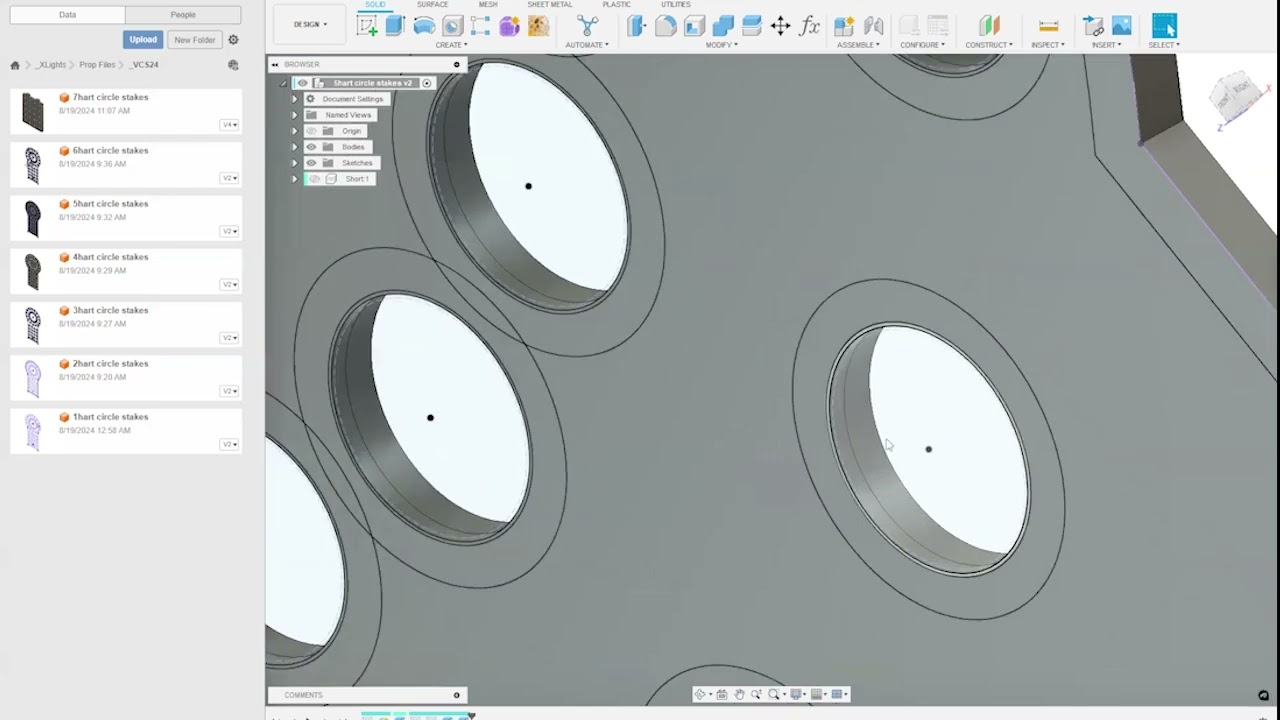1280x720 pixels.
Task: Expand the Bodies folder
Action: click(294, 147)
